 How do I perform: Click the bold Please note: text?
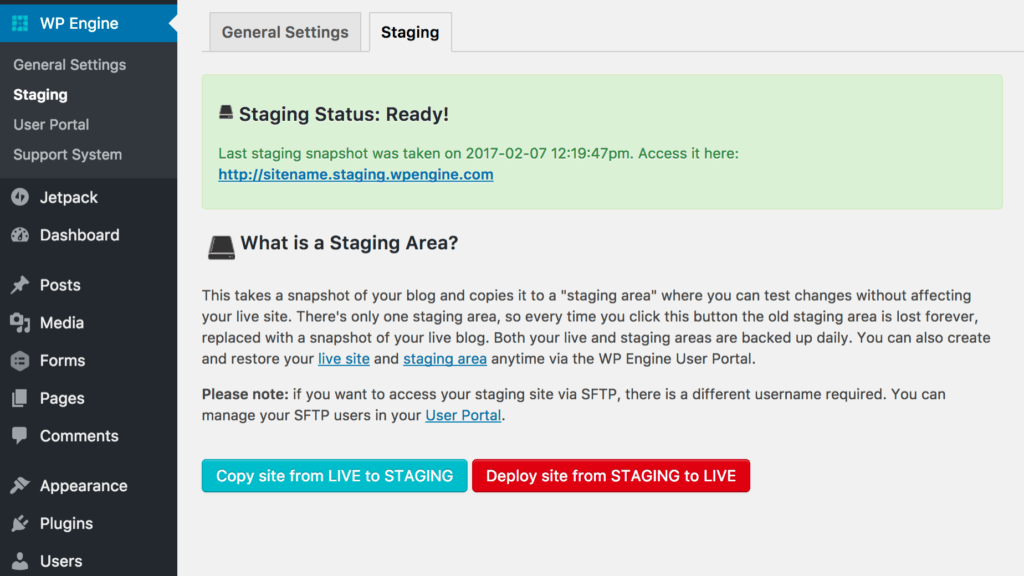coord(245,394)
